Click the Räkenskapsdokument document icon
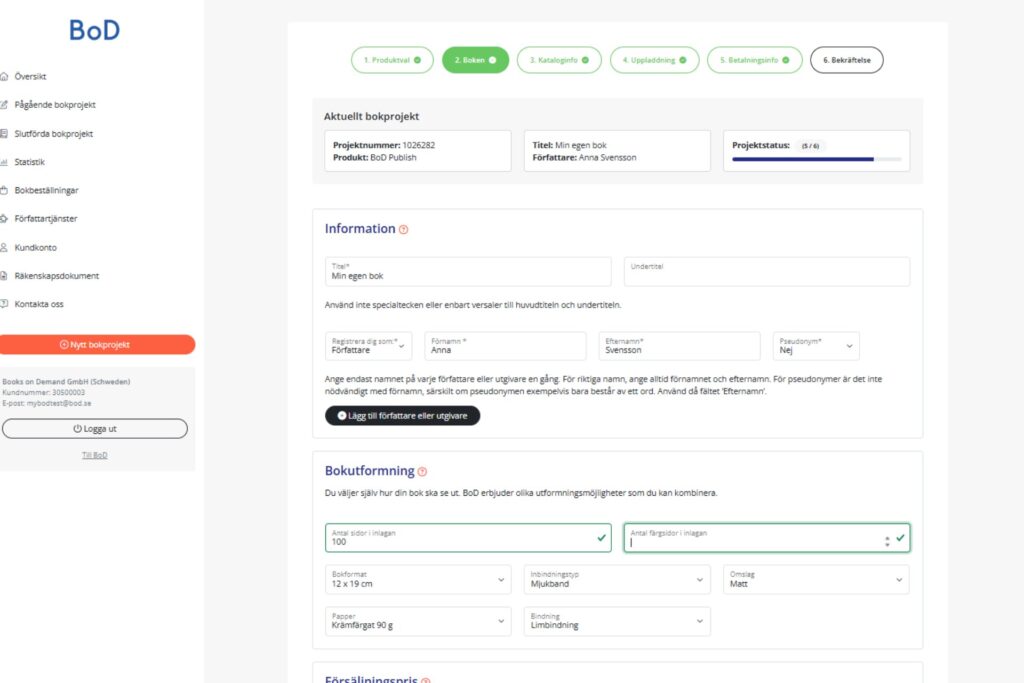Screen dimensions: 1024x683 (4, 276)
